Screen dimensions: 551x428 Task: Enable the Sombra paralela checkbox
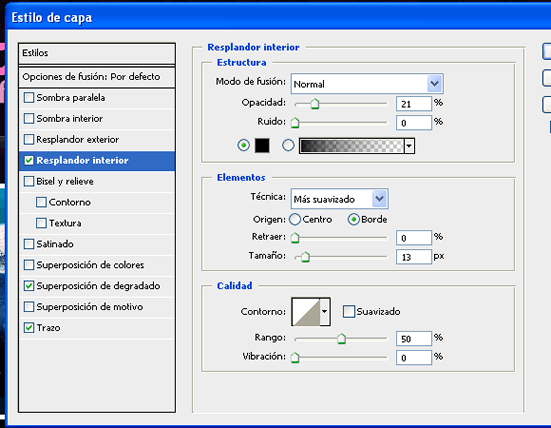coord(29,97)
